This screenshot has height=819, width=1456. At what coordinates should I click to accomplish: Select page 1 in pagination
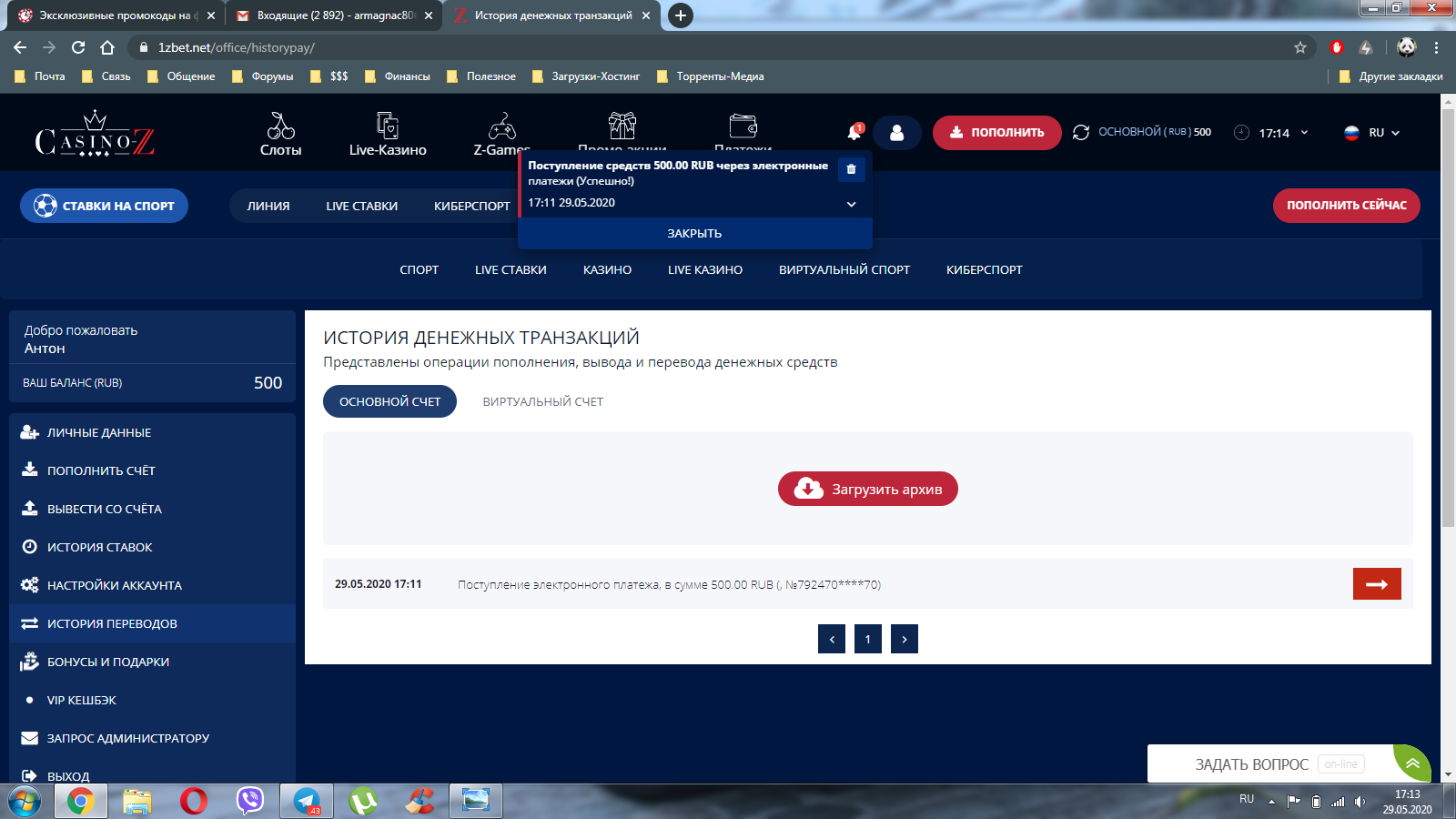point(868,639)
